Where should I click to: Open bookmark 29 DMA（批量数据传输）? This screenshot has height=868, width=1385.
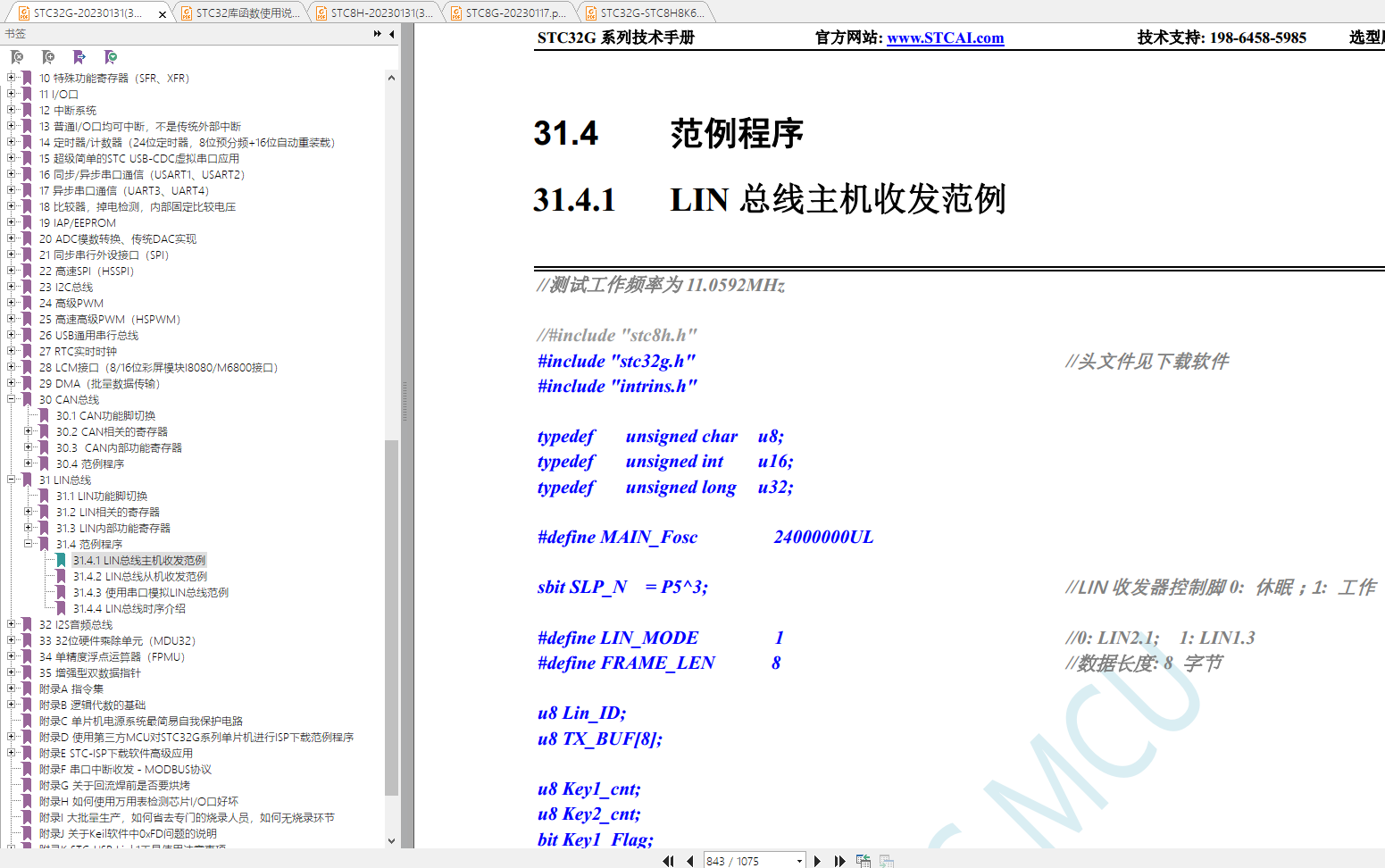tap(99, 383)
